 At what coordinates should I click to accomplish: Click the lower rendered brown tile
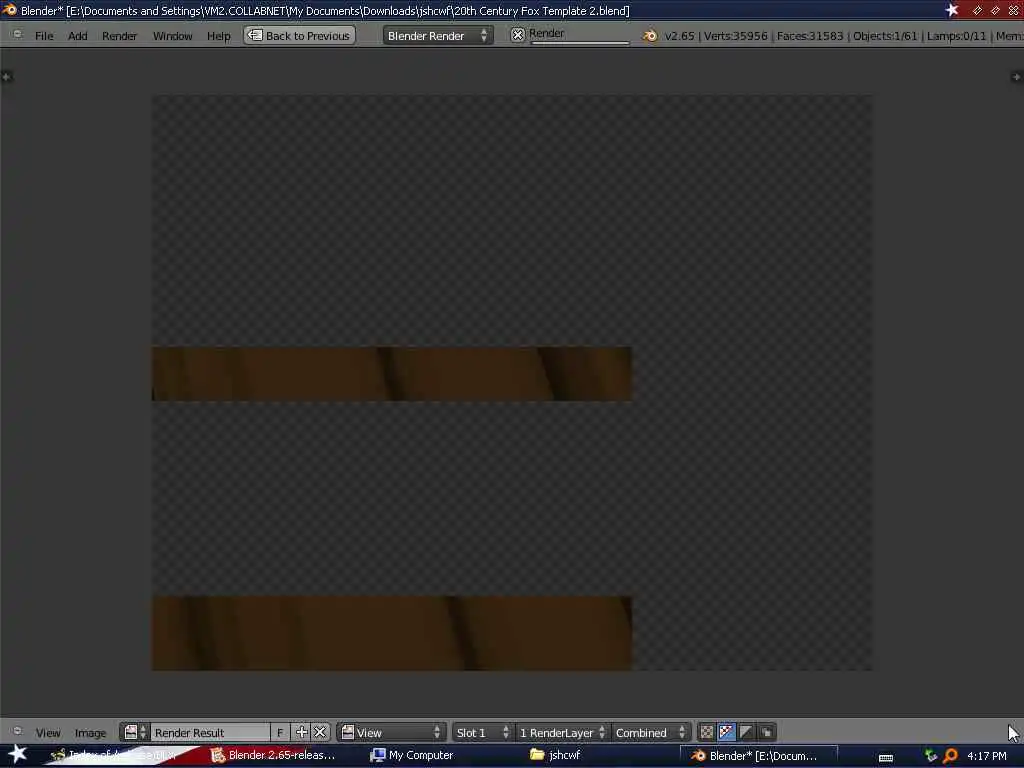point(392,633)
